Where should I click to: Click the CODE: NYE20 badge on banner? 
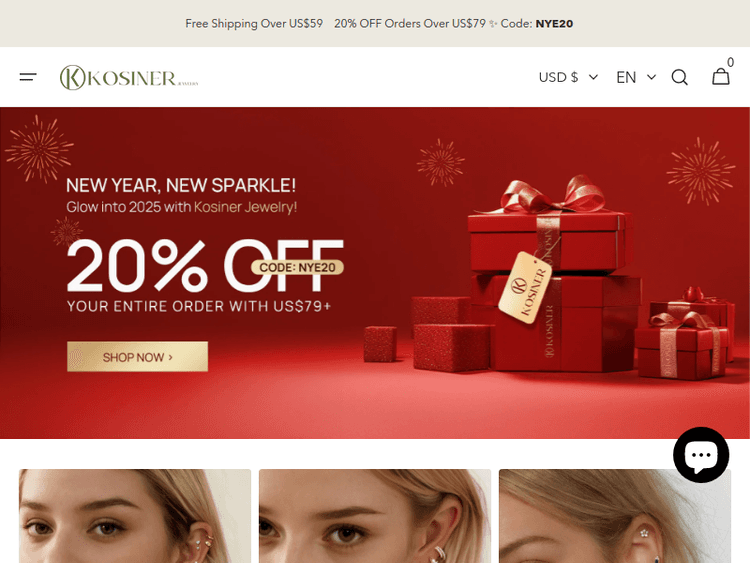pyautogui.click(x=298, y=267)
